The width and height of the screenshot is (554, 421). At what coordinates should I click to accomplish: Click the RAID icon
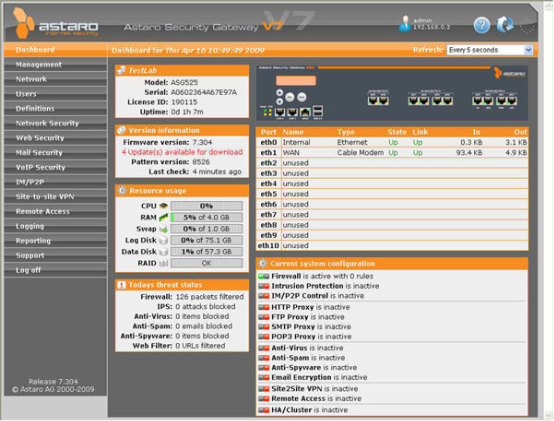(163, 263)
